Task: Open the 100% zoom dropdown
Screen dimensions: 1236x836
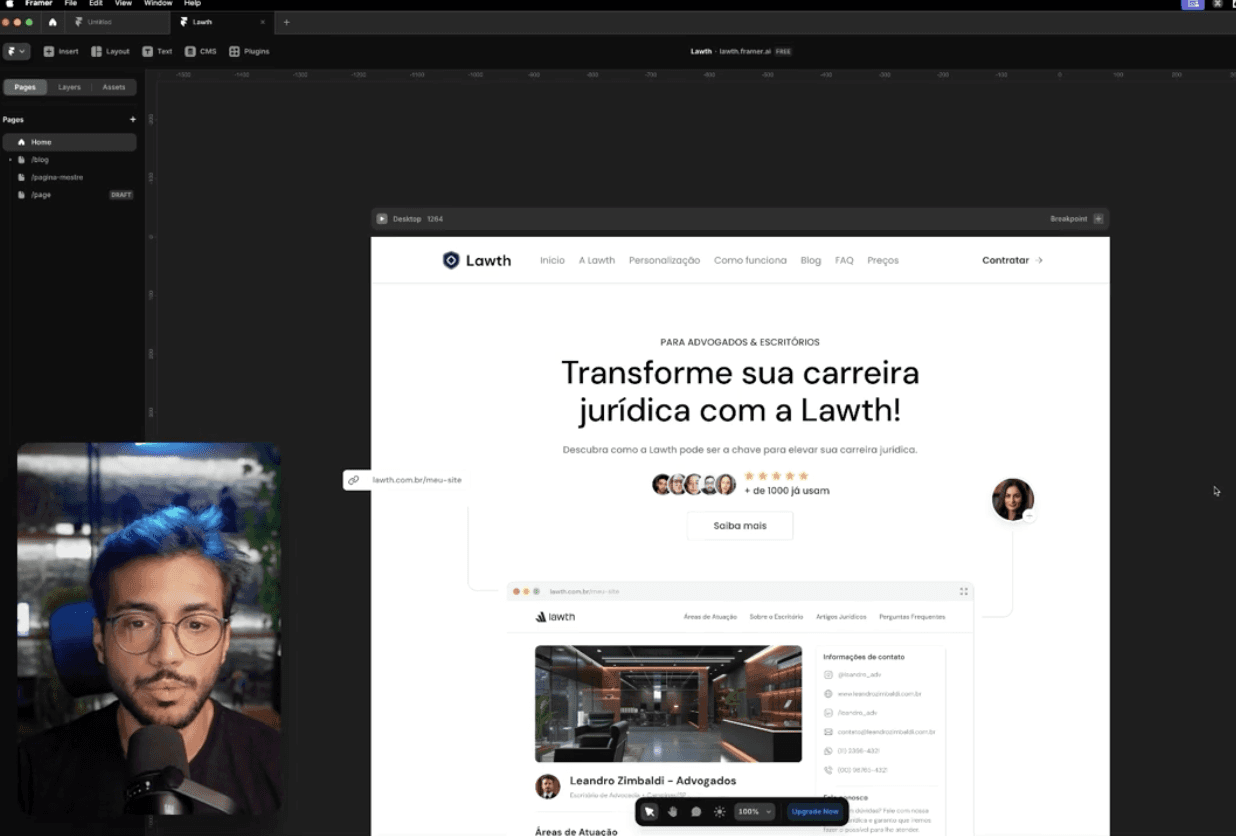Action: tap(754, 811)
